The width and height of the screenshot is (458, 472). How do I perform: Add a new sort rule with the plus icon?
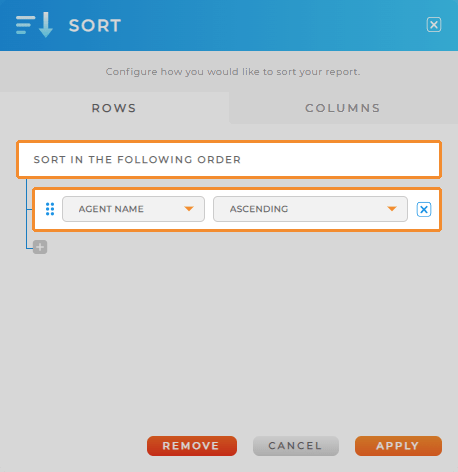click(40, 247)
